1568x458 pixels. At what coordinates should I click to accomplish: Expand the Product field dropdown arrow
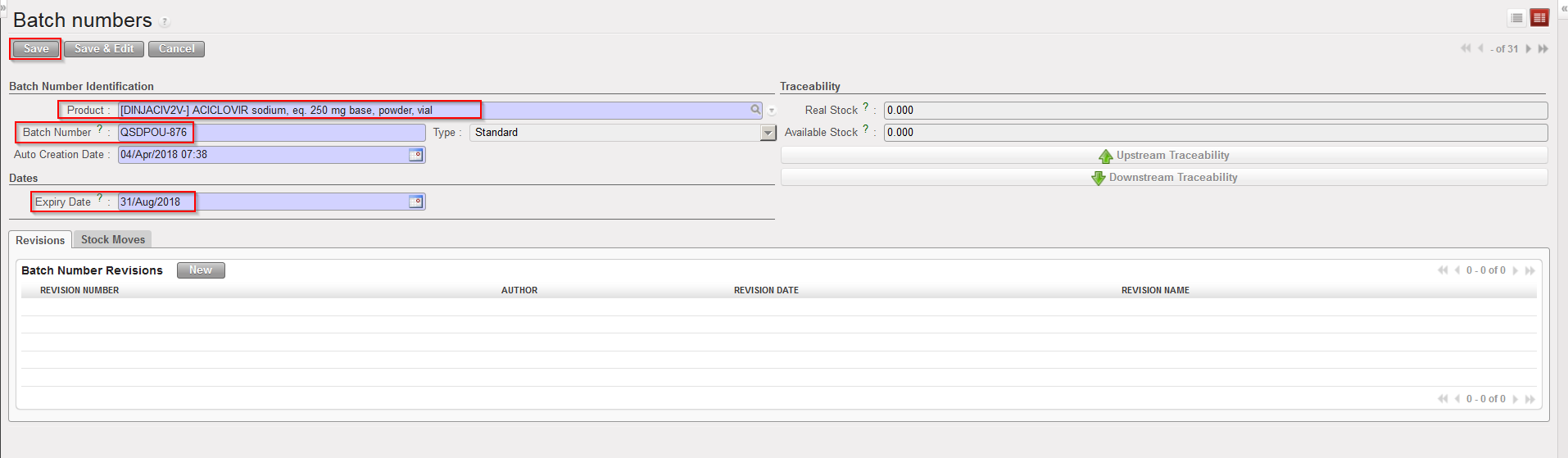point(771,111)
